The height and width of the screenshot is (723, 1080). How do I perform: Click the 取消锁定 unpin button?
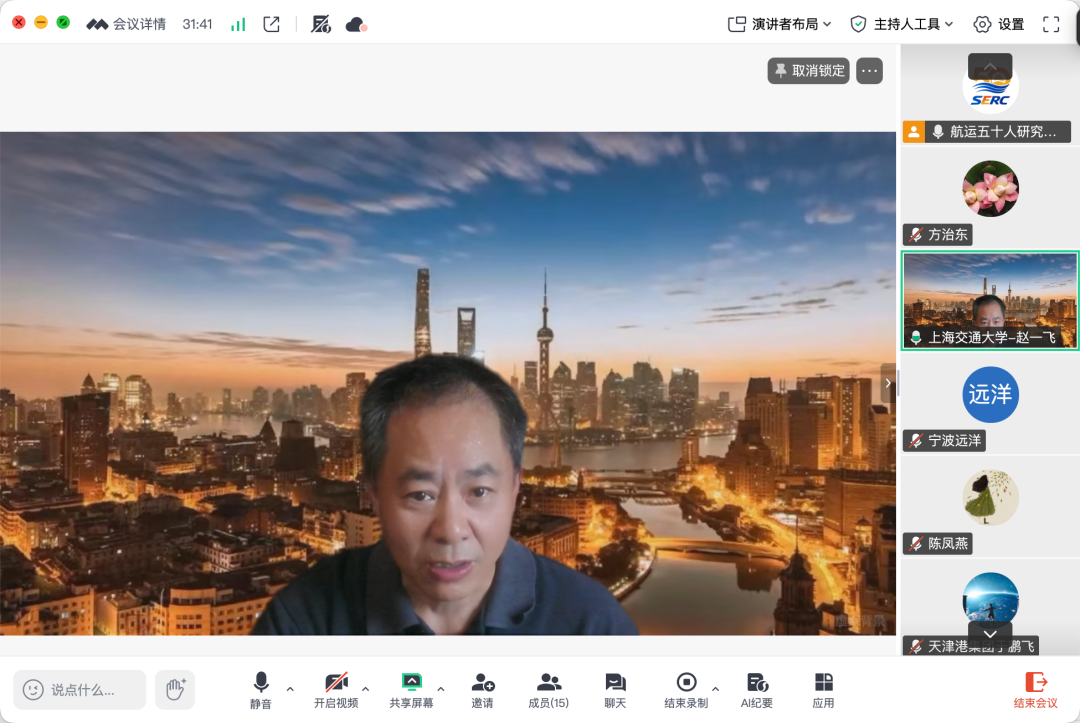tap(809, 71)
